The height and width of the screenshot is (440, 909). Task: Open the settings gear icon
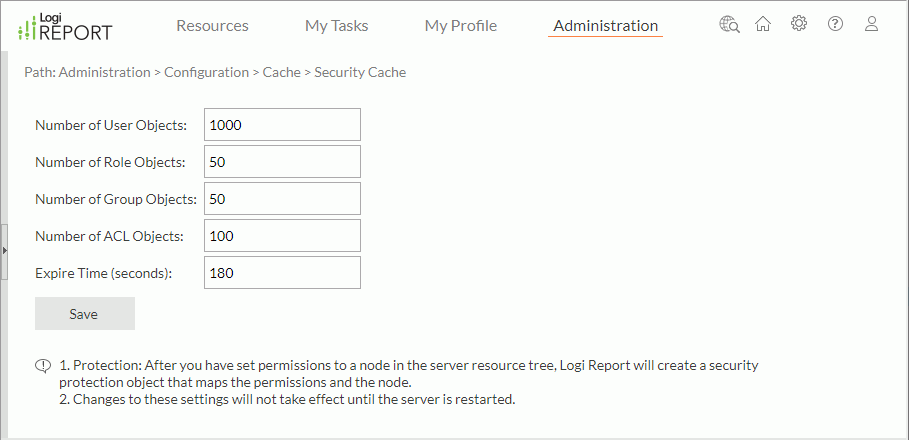(799, 25)
